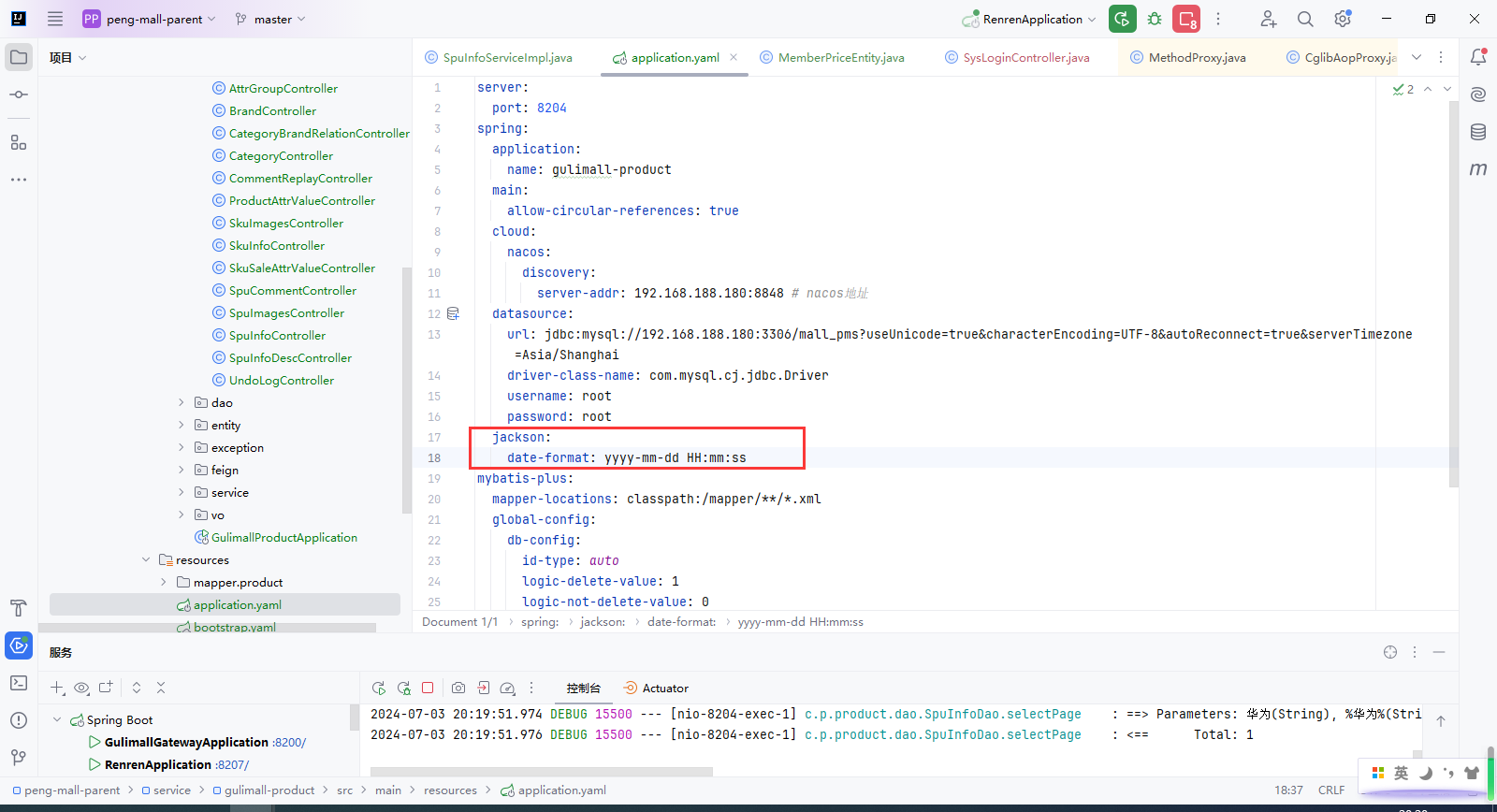Viewport: 1497px width, 812px height.
Task: Open RenrenApplication run configuration dropdown
Action: pyautogui.click(x=1029, y=19)
